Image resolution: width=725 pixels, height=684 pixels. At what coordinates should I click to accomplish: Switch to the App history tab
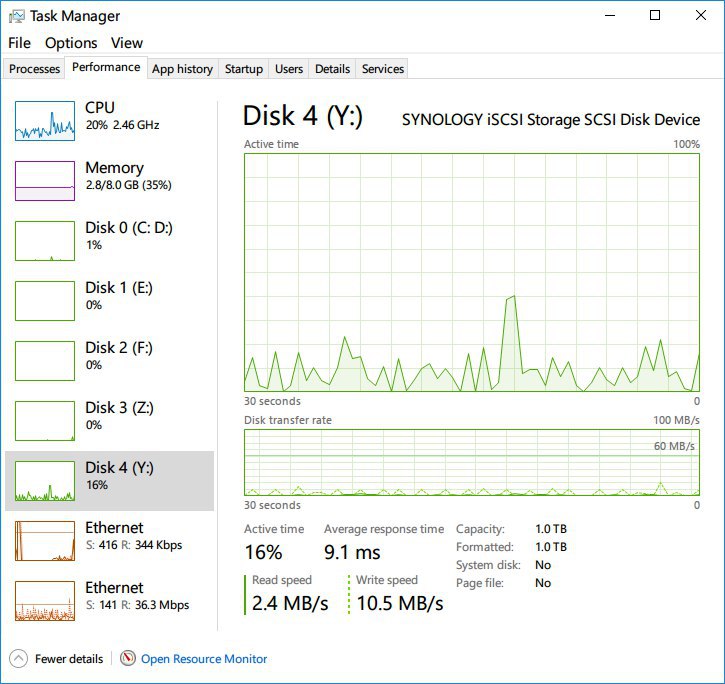(x=182, y=69)
